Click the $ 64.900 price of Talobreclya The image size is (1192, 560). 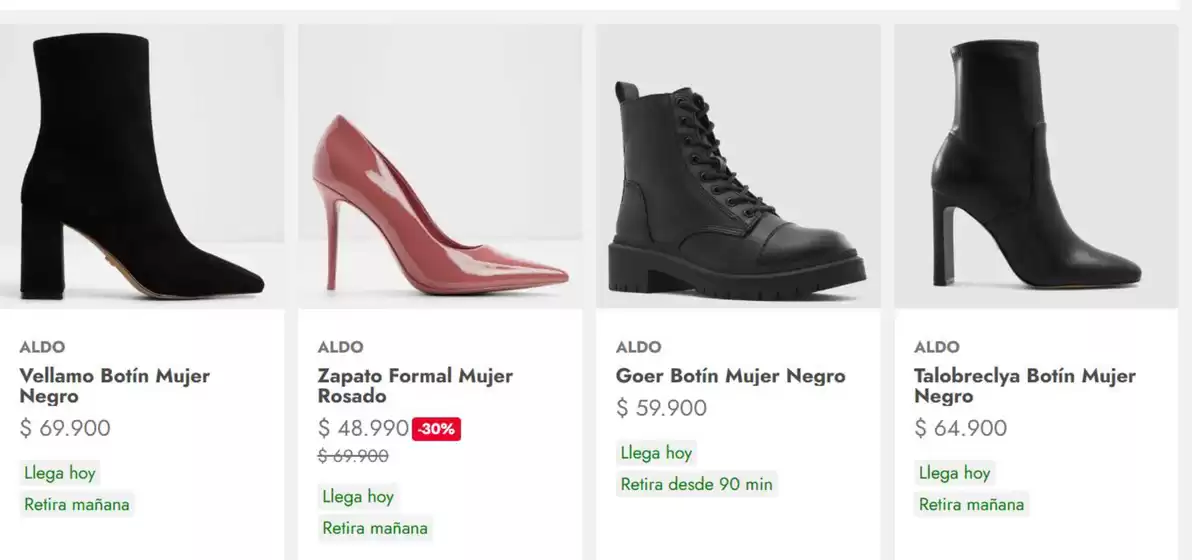pyautogui.click(x=960, y=428)
